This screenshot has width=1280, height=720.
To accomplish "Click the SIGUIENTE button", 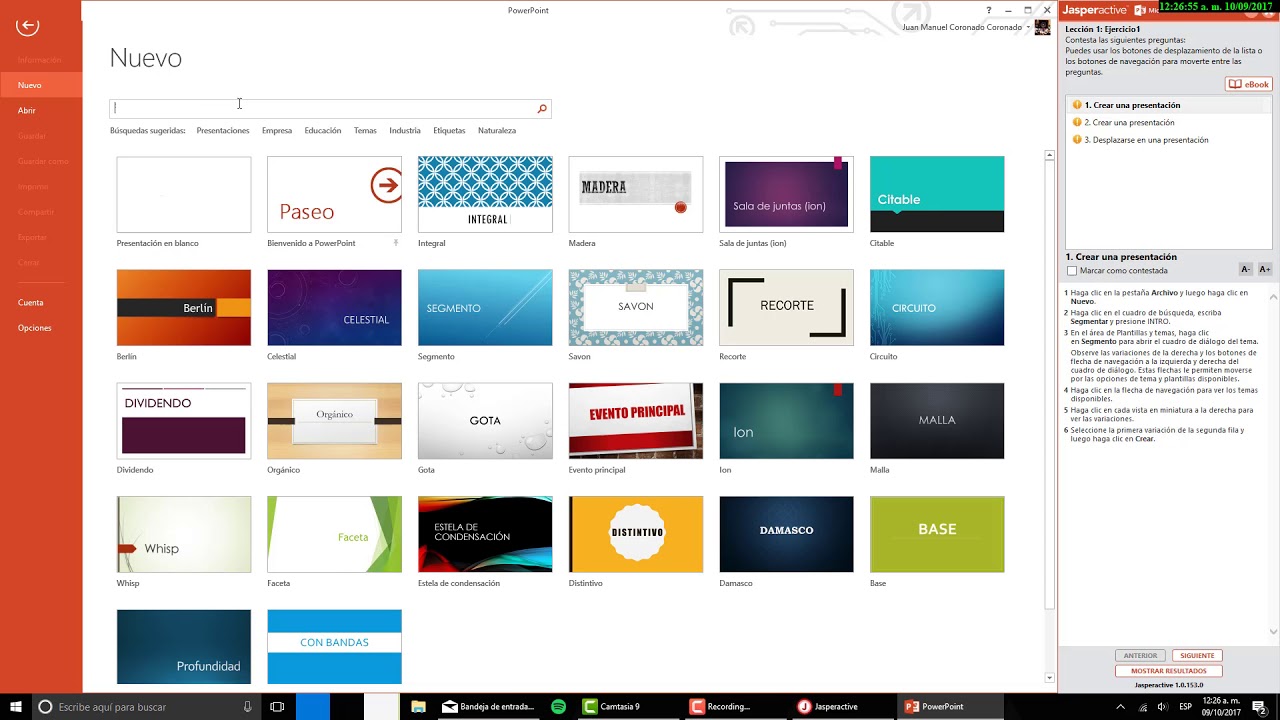I will 1197,656.
